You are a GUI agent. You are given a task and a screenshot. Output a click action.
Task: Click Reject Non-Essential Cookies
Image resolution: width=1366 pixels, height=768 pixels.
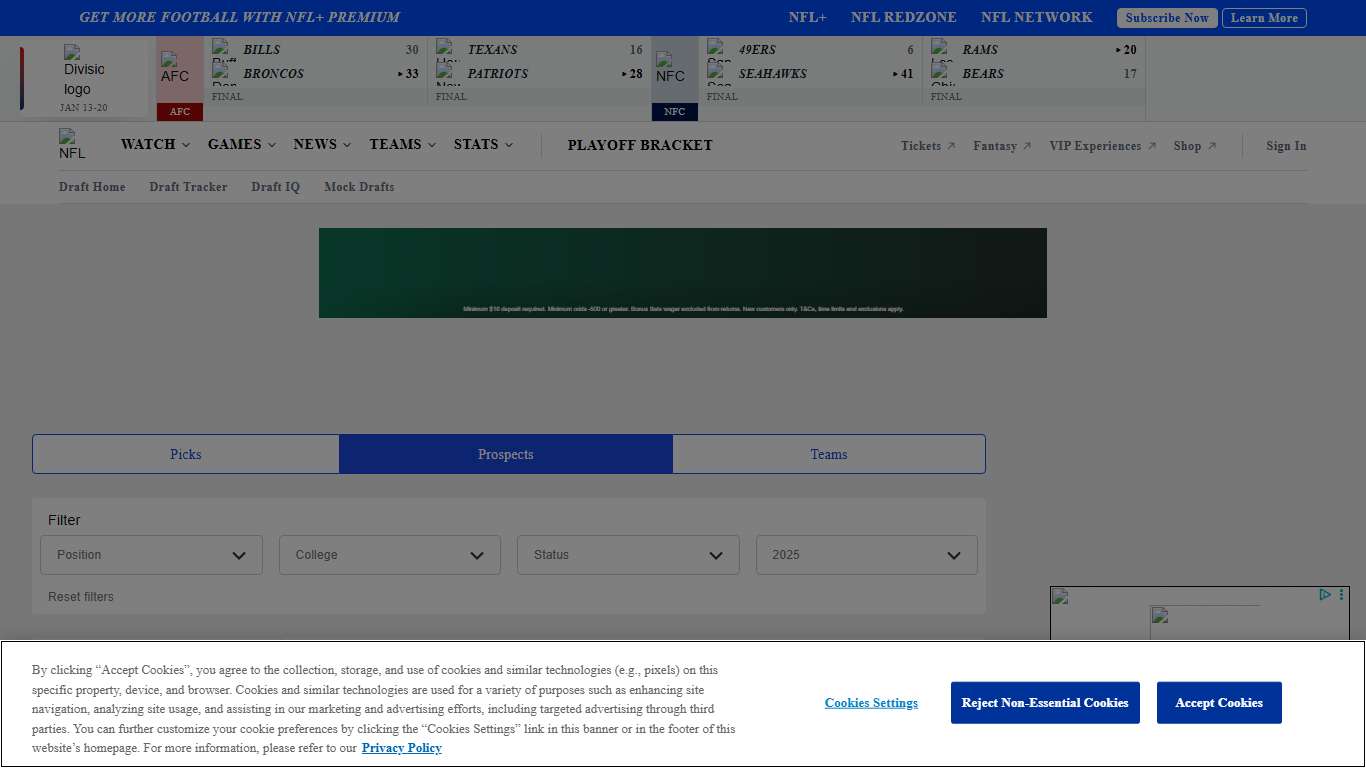click(x=1045, y=703)
